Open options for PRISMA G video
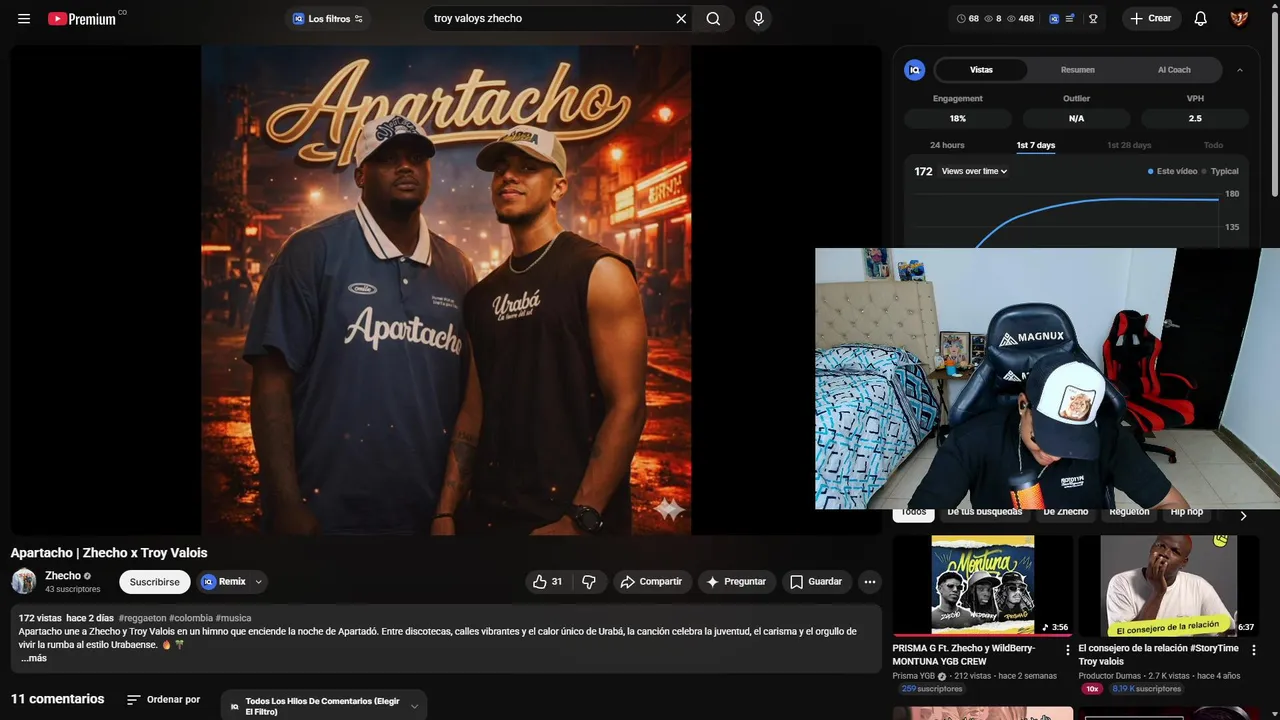This screenshot has width=1280, height=720. [x=1067, y=650]
